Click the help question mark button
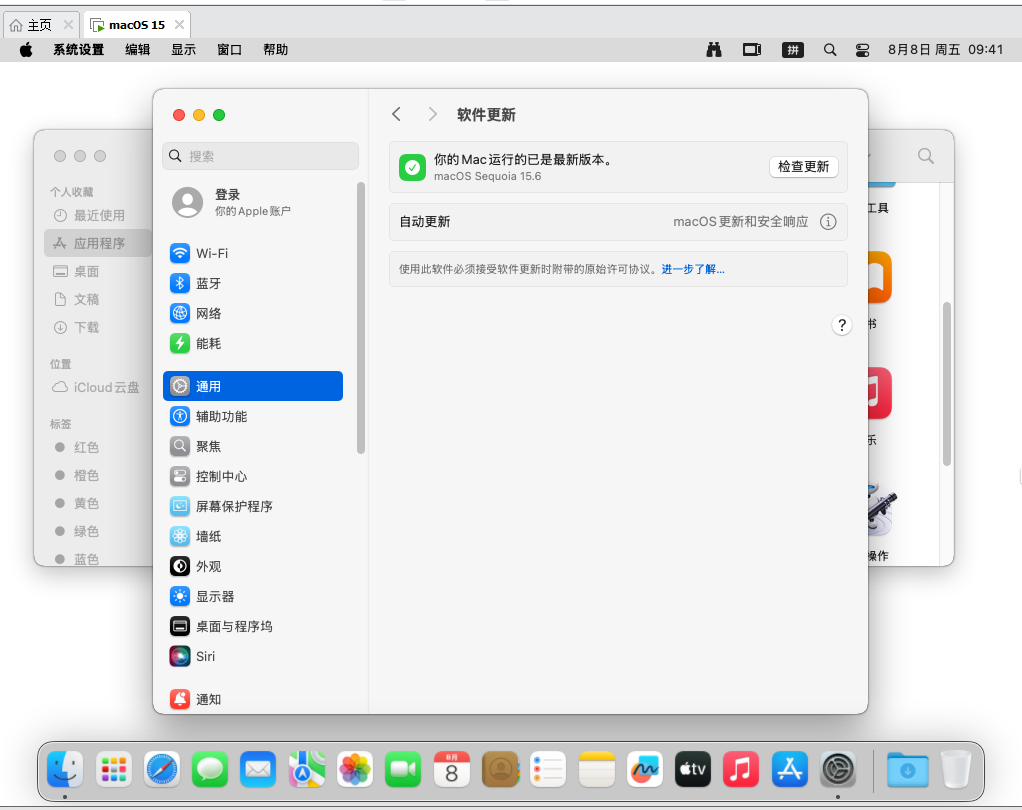The image size is (1022, 810). tap(841, 325)
